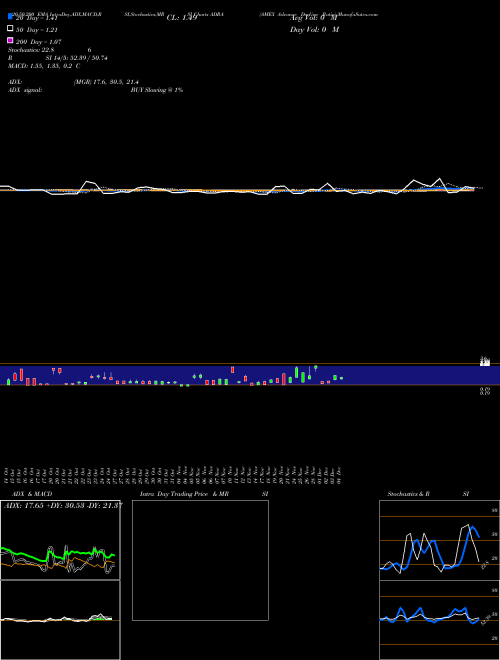Click the 'BUY Slowing @ 1%' signal text
Screen dimensions: 500x660
157,90
